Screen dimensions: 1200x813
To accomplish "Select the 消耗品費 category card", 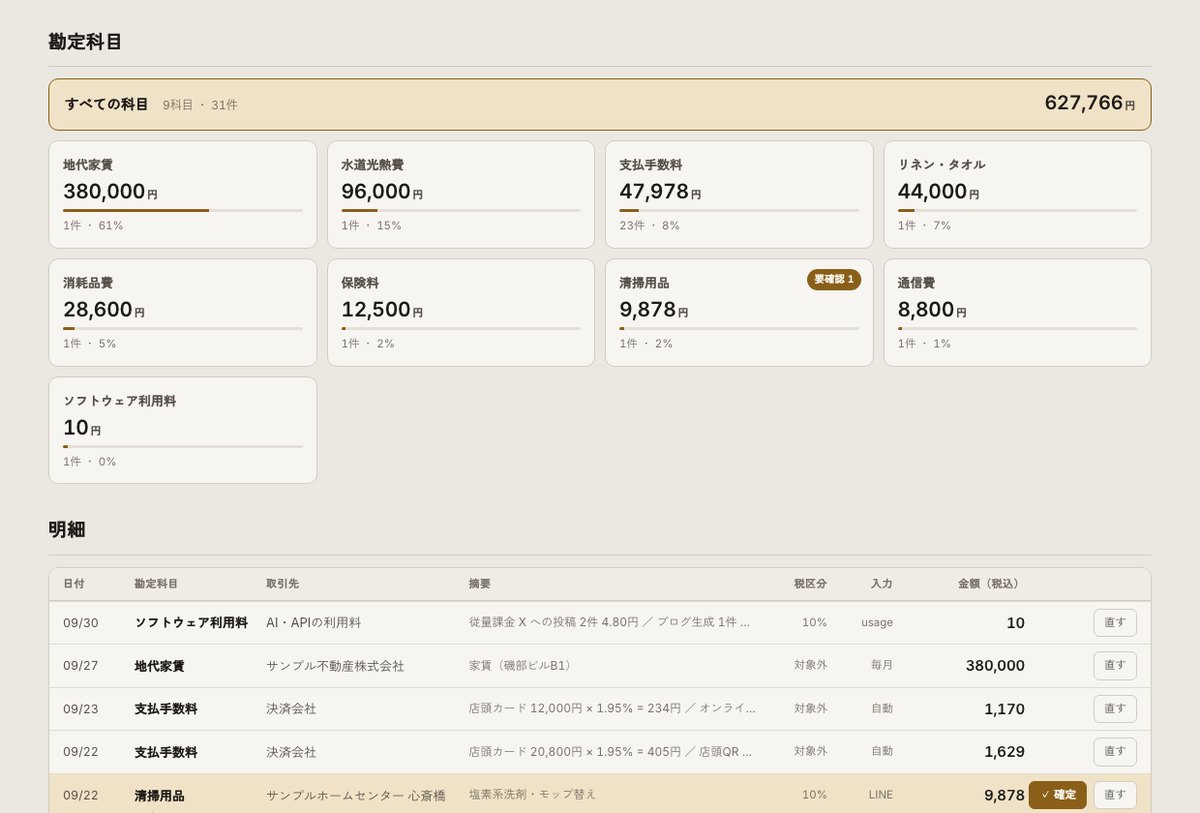I will (183, 312).
